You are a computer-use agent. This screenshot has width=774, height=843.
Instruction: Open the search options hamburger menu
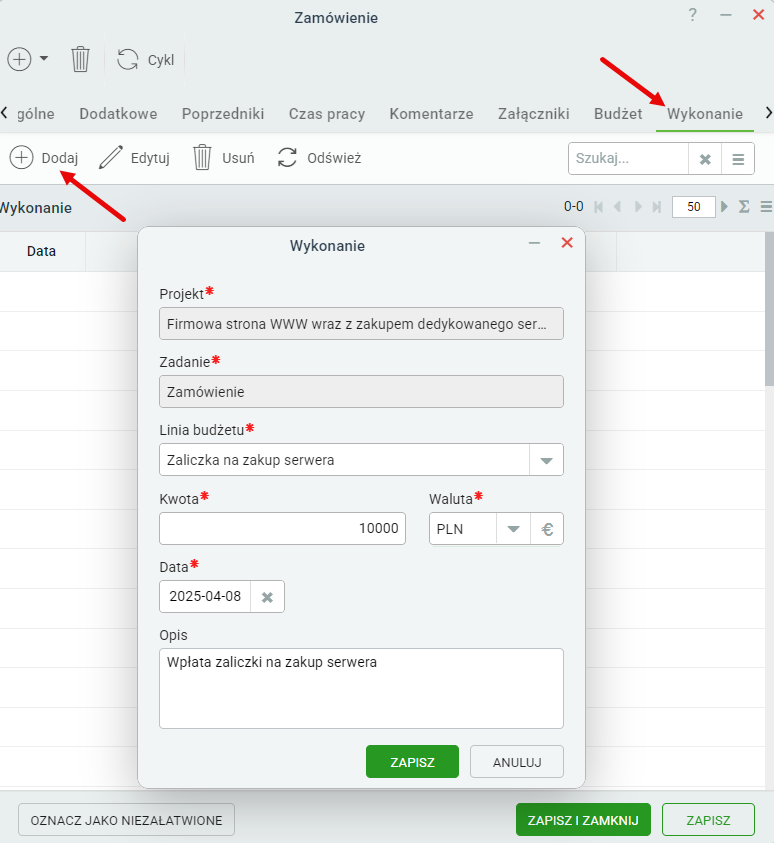point(738,159)
